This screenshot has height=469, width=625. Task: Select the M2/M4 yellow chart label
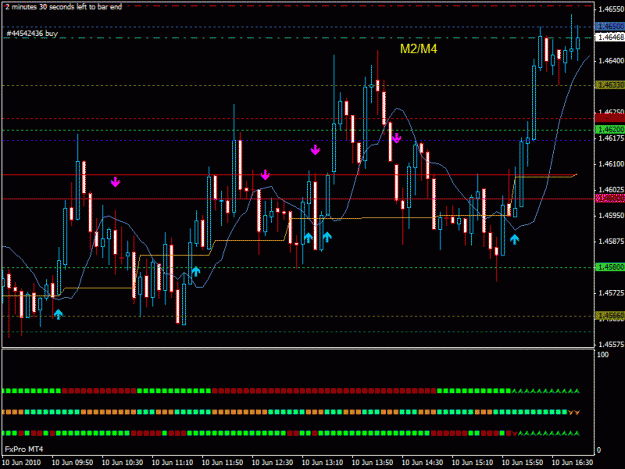tap(419, 49)
